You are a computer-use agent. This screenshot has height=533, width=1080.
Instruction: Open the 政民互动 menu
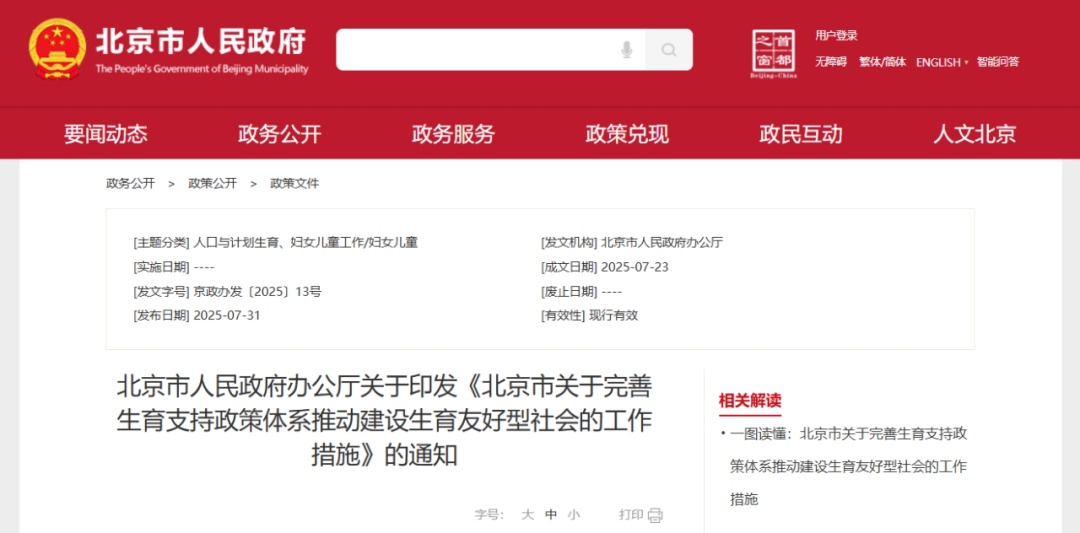[800, 134]
